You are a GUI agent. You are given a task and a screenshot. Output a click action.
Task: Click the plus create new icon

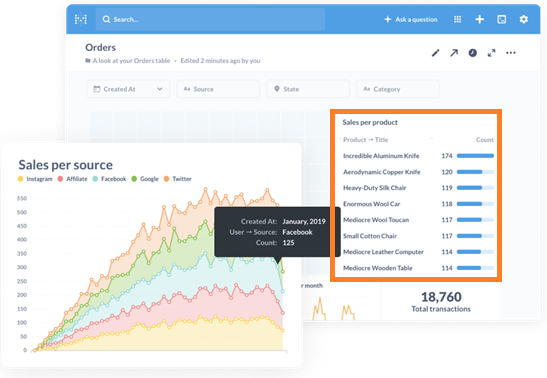click(480, 19)
